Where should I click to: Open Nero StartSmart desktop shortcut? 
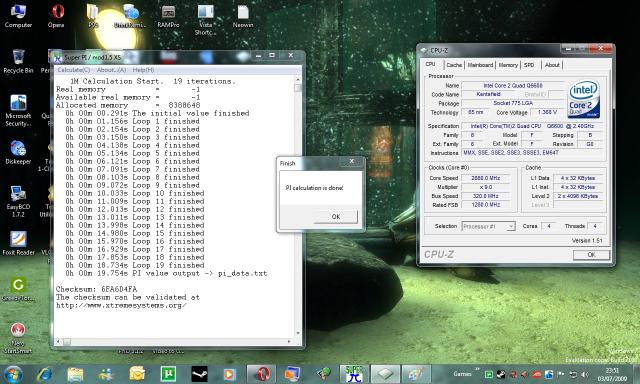[x=18, y=338]
